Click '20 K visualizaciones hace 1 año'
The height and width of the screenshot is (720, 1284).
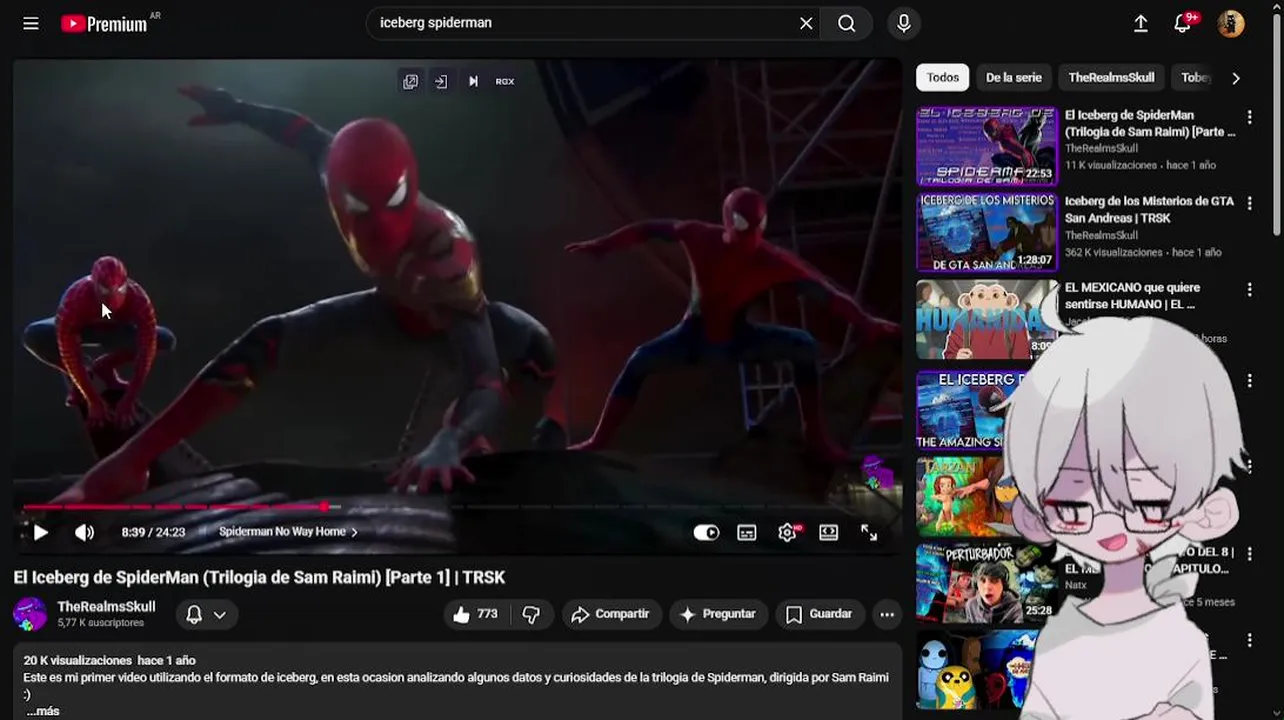(109, 660)
